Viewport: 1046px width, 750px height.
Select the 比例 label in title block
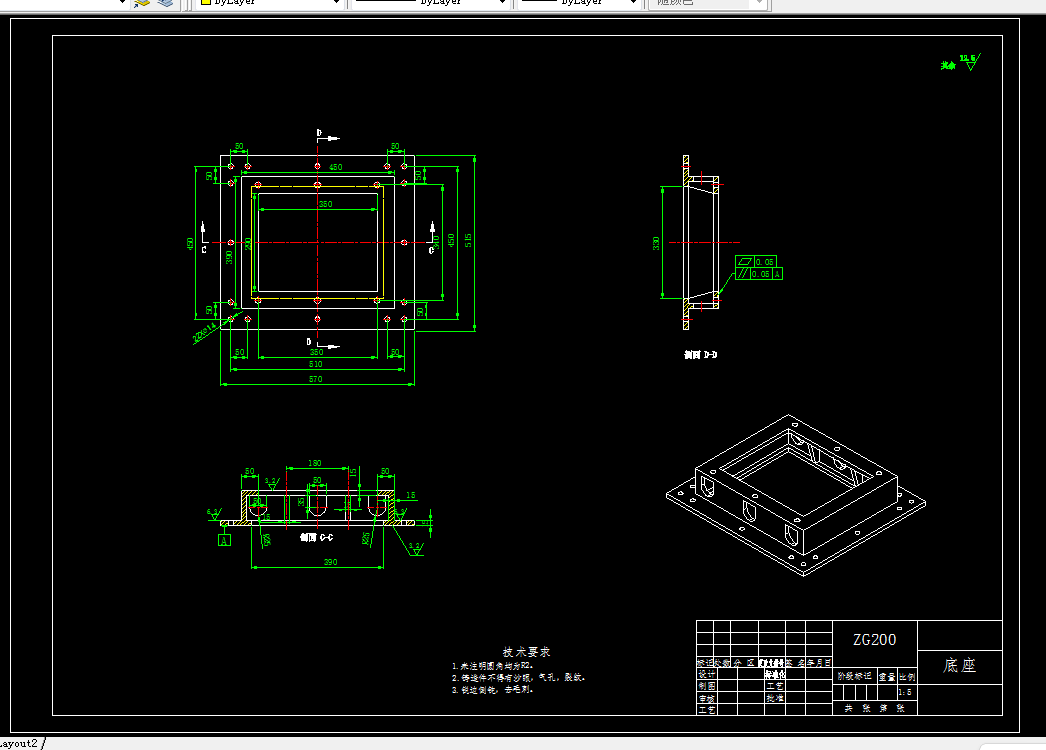tap(907, 677)
